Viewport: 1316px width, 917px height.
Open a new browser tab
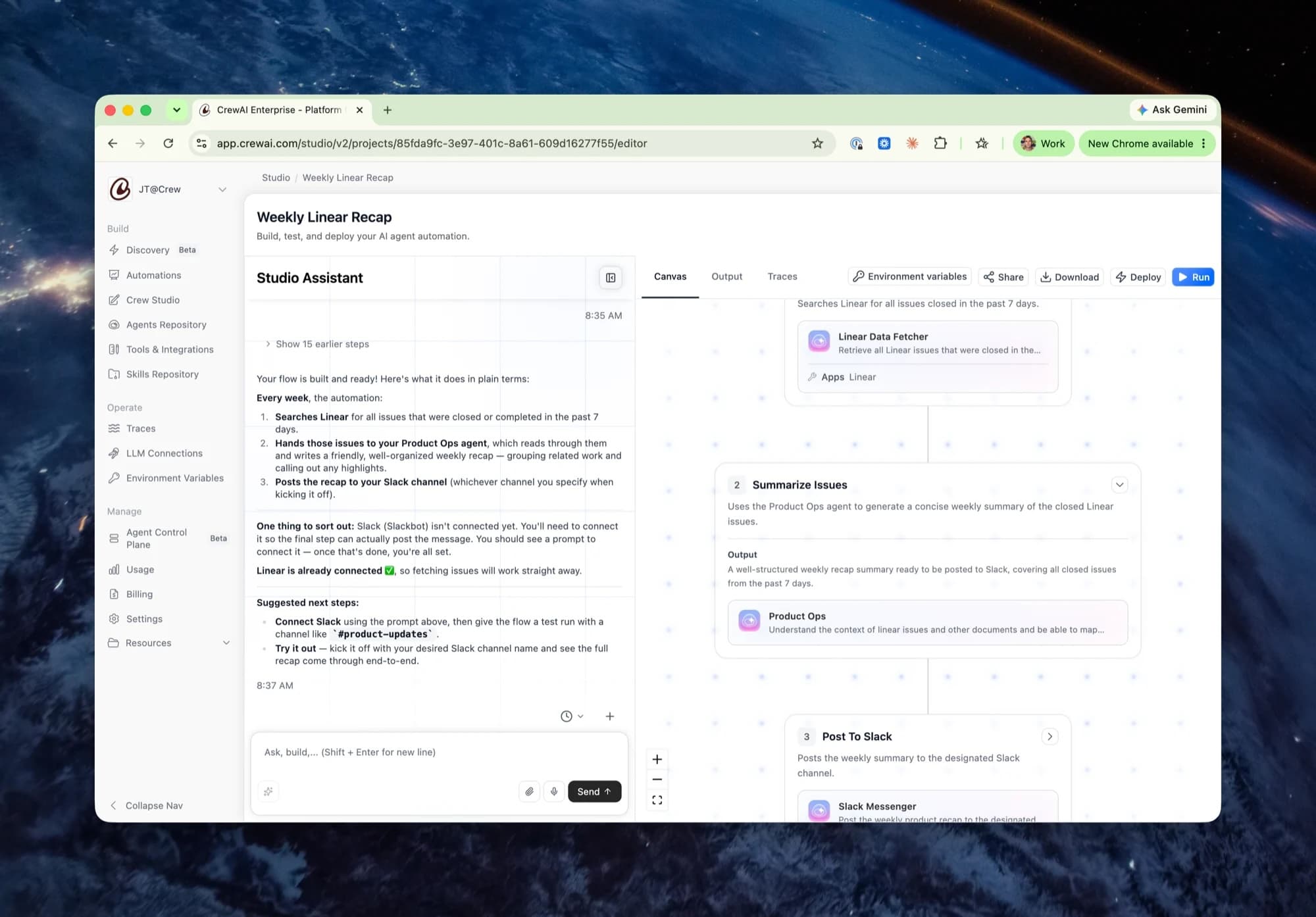pyautogui.click(x=388, y=110)
